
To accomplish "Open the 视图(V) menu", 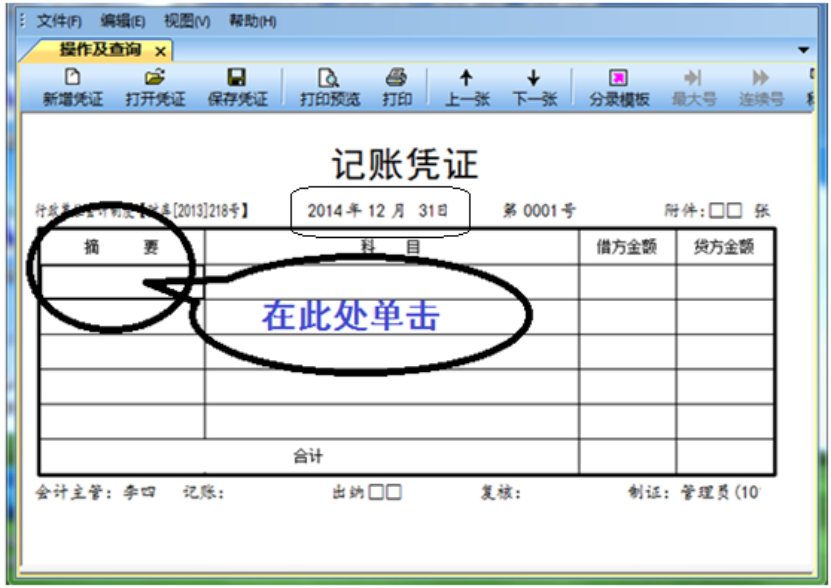I will pos(187,21).
